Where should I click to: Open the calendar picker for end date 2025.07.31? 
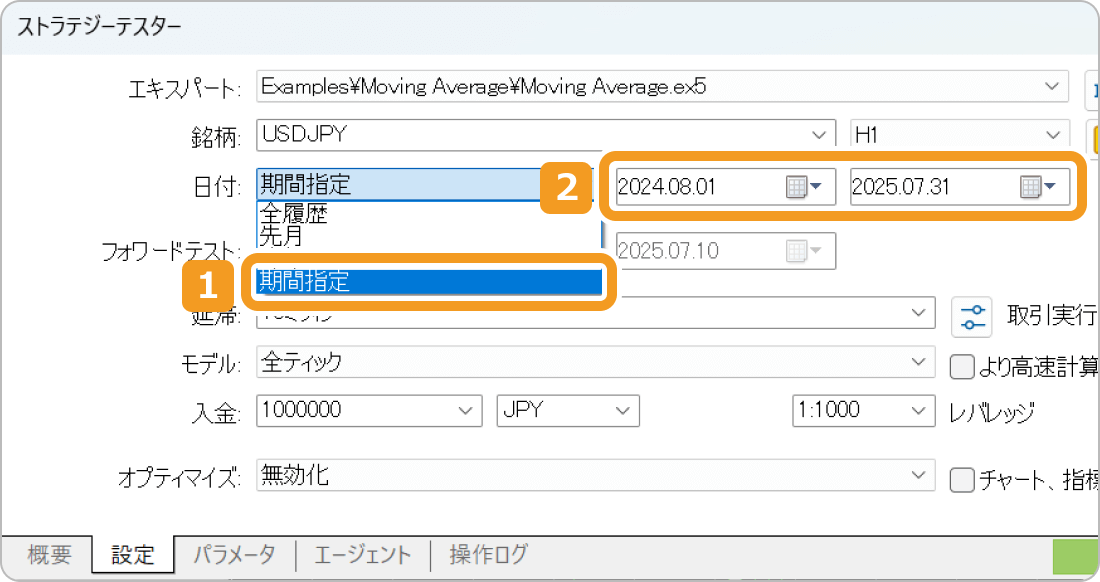coord(1033,185)
